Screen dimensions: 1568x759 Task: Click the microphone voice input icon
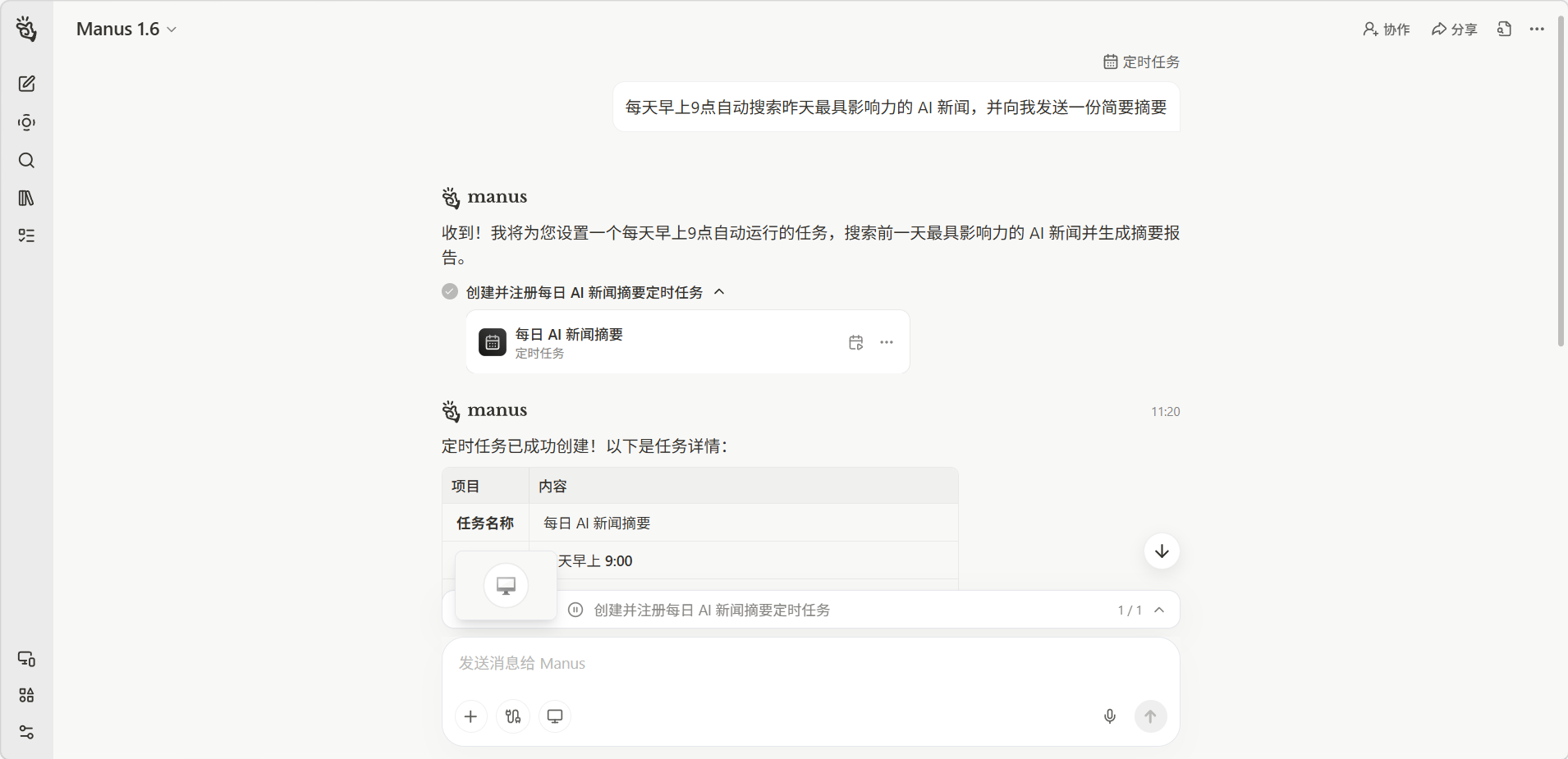coord(1109,716)
